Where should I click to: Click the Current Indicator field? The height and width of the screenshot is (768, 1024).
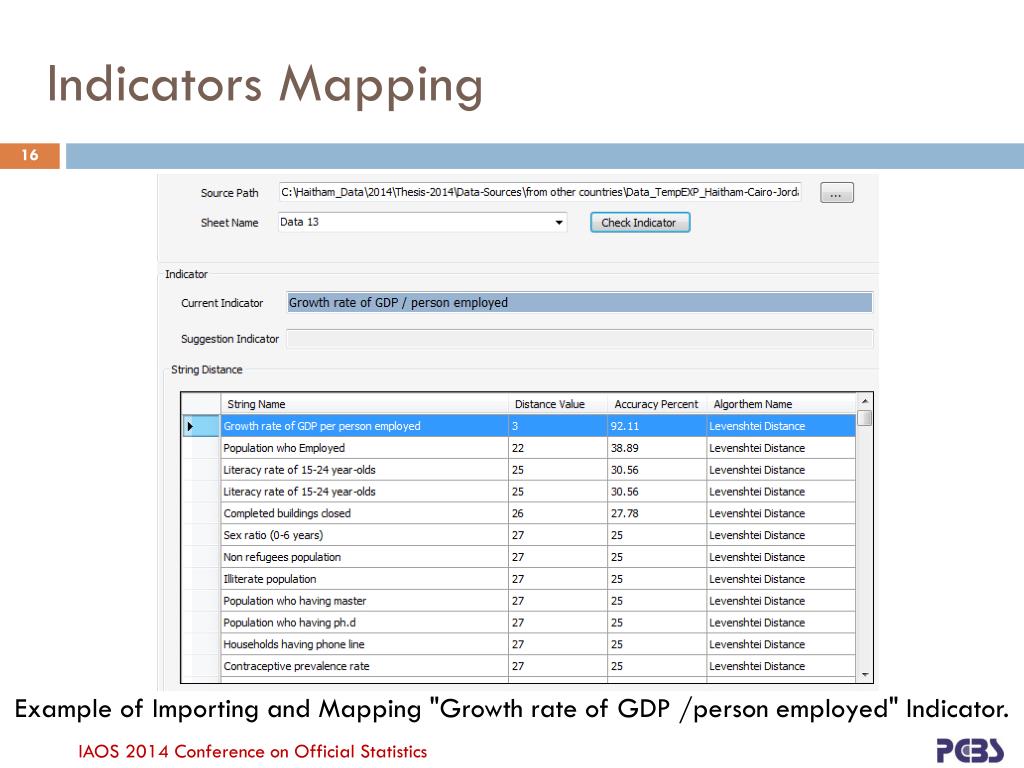(579, 302)
